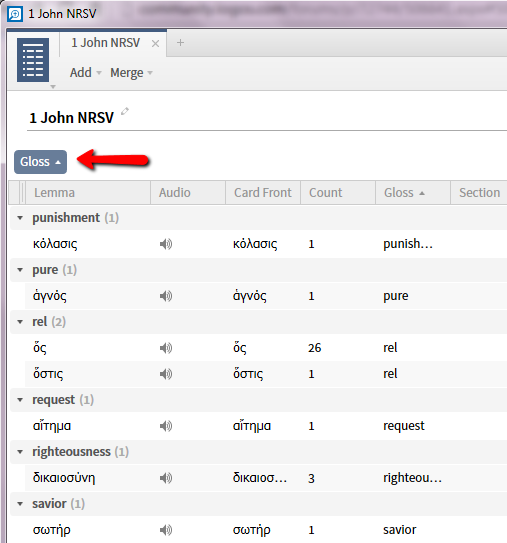This screenshot has width=507, height=543.
Task: Close the 1 John NRSV tab
Action: (155, 44)
